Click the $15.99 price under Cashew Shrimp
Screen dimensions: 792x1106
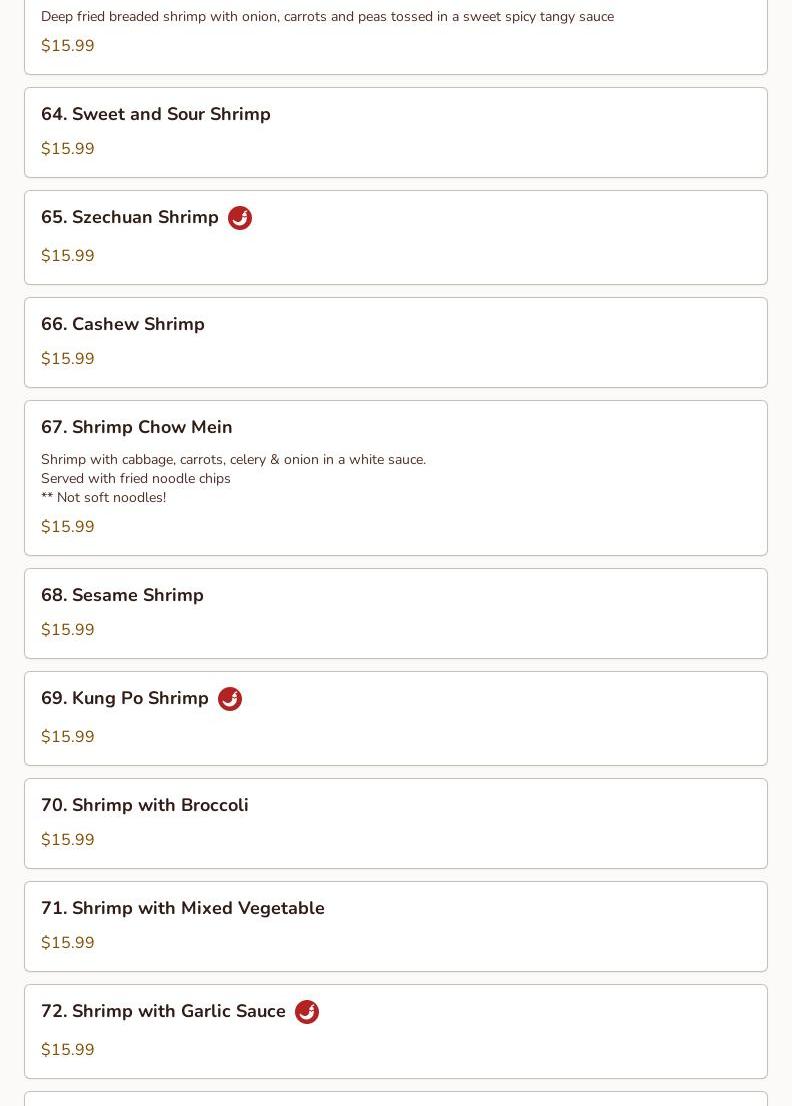point(68,358)
